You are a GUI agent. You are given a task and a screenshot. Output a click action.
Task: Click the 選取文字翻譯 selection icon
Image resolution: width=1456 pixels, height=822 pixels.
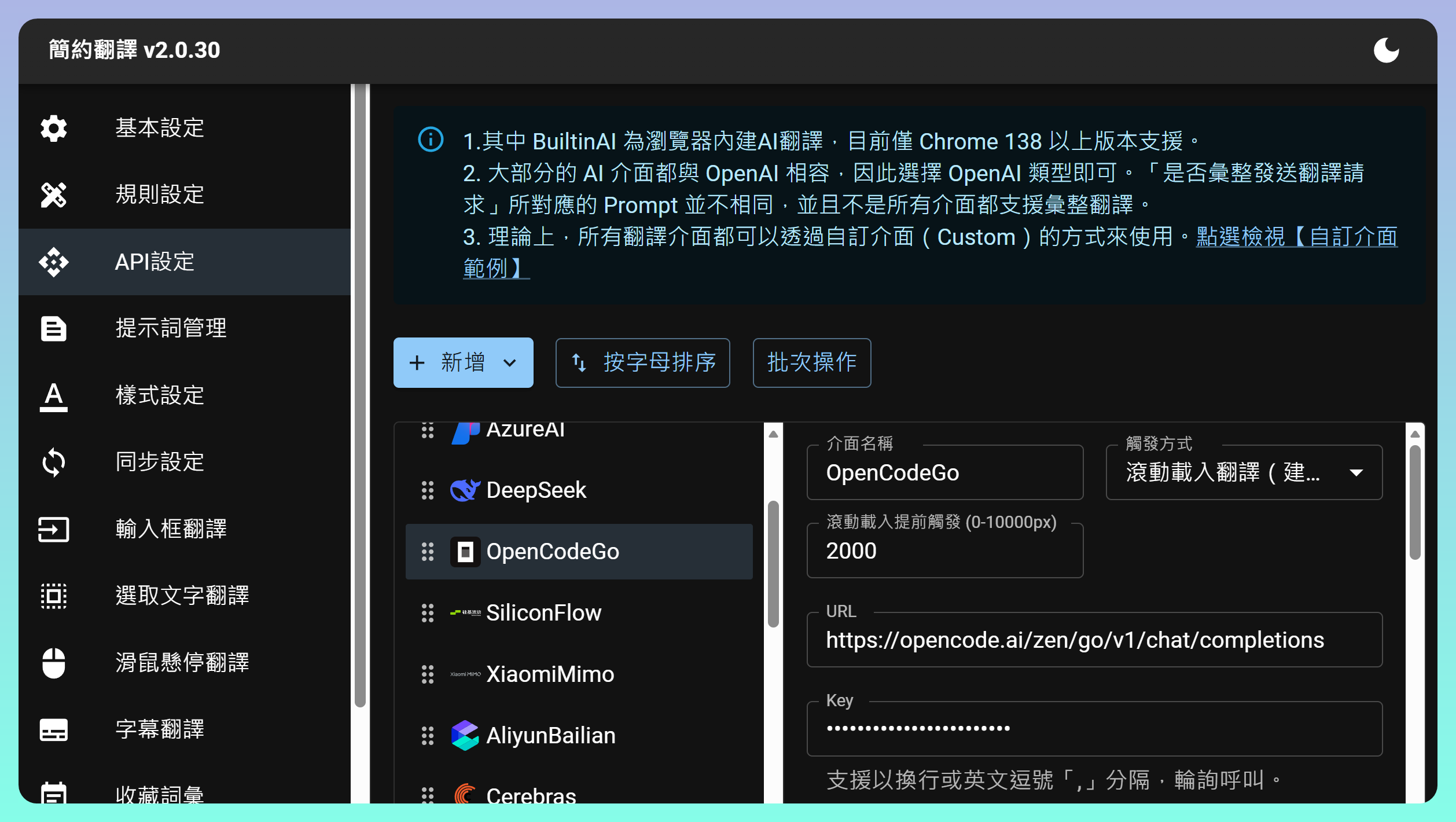pyautogui.click(x=54, y=596)
